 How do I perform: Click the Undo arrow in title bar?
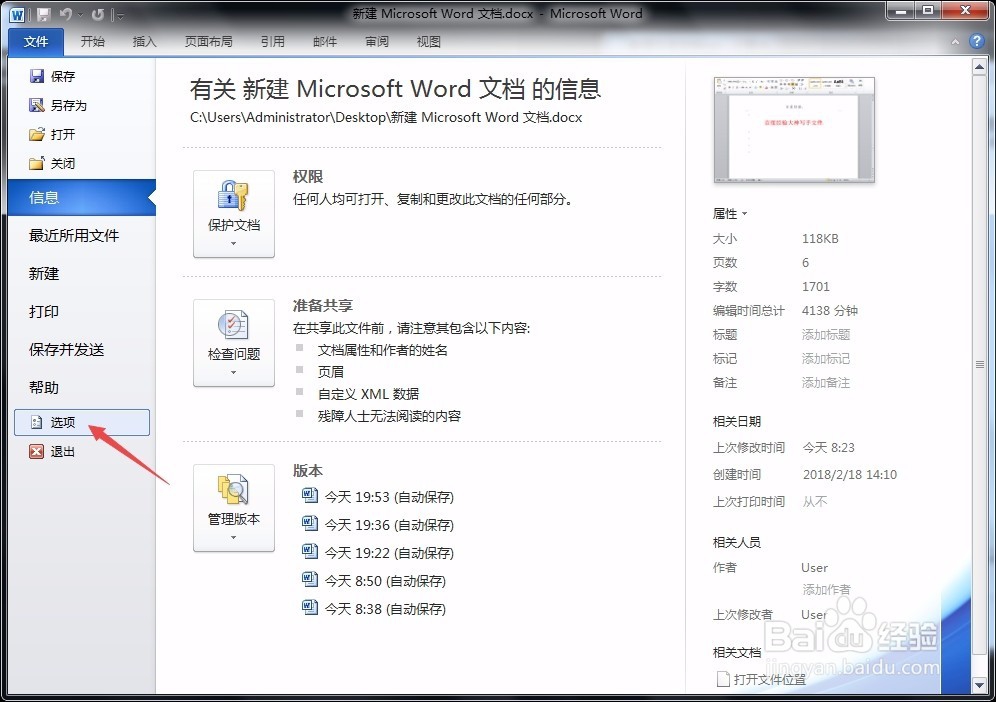pyautogui.click(x=65, y=14)
